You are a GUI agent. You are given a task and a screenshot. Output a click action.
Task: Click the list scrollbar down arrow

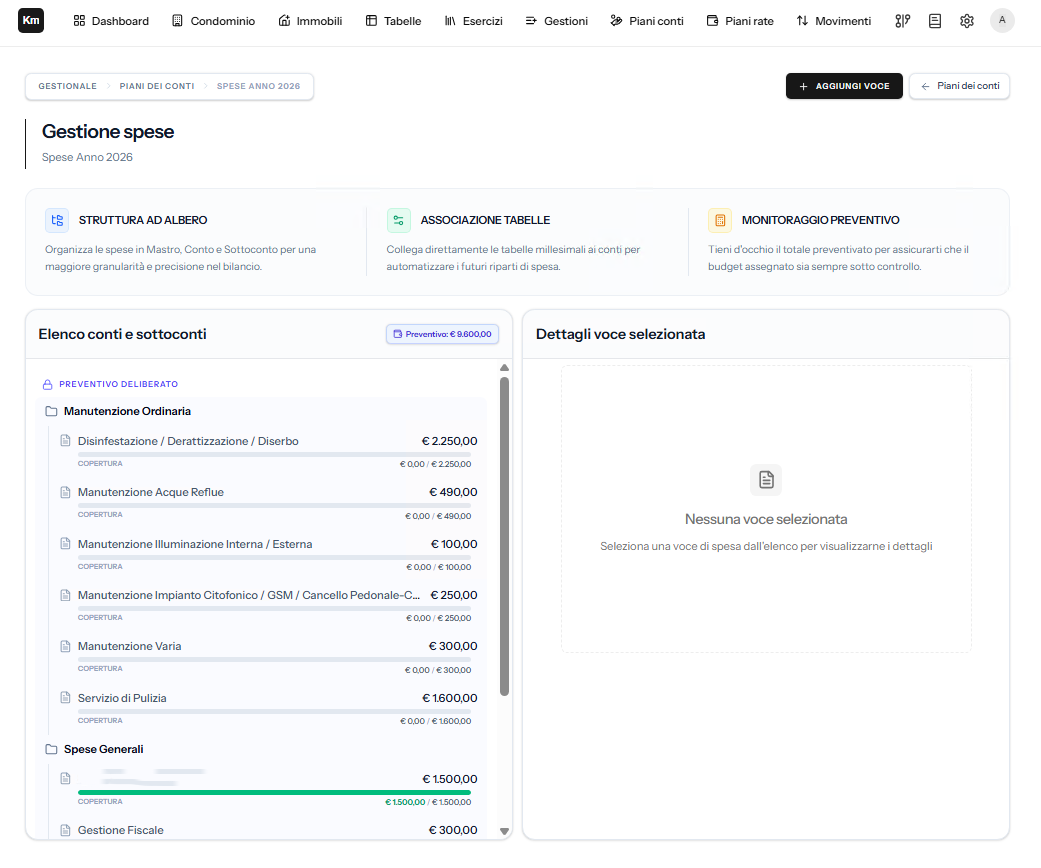tap(505, 831)
